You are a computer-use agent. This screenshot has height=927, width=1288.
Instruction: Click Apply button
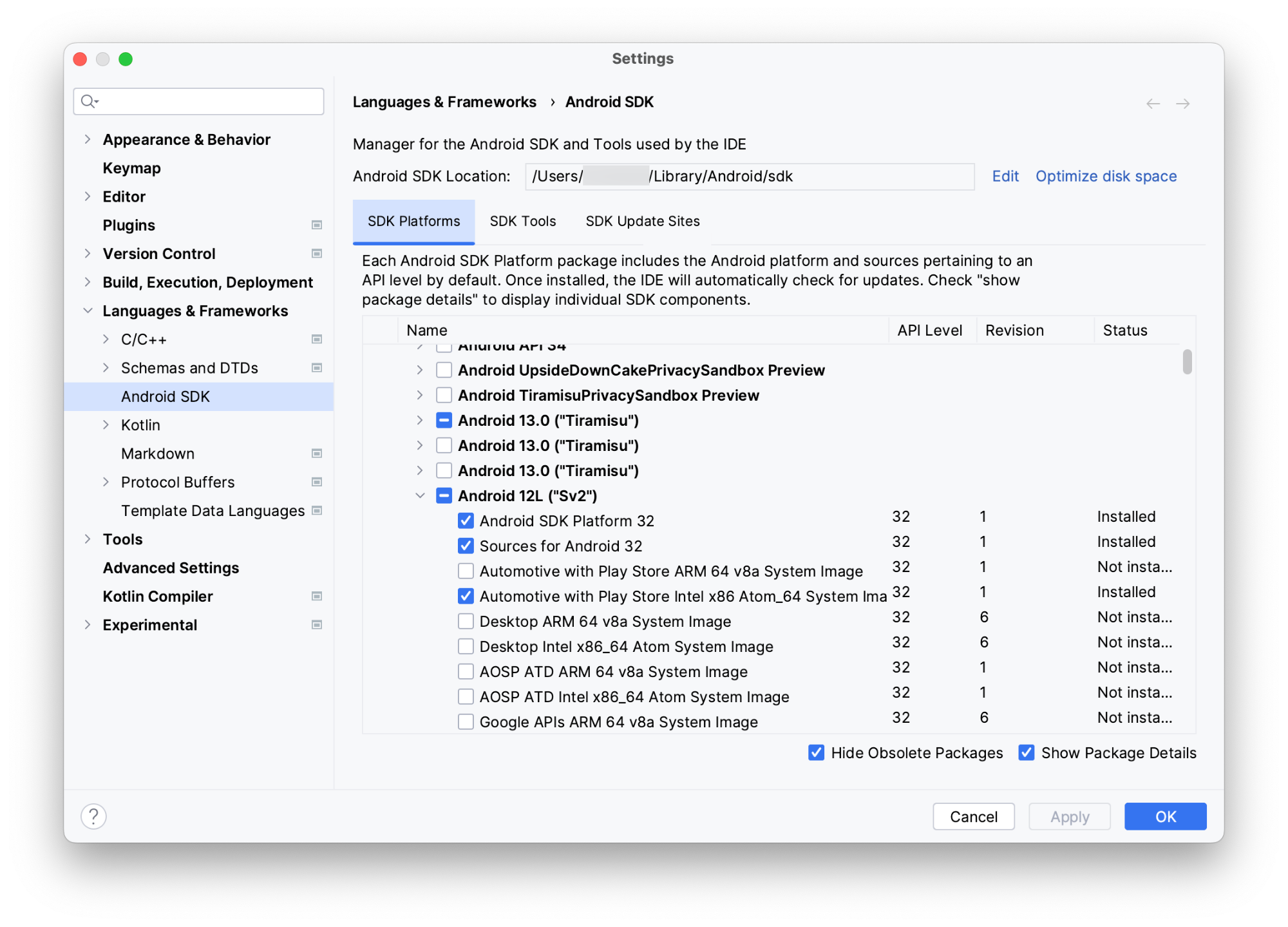tap(1068, 816)
